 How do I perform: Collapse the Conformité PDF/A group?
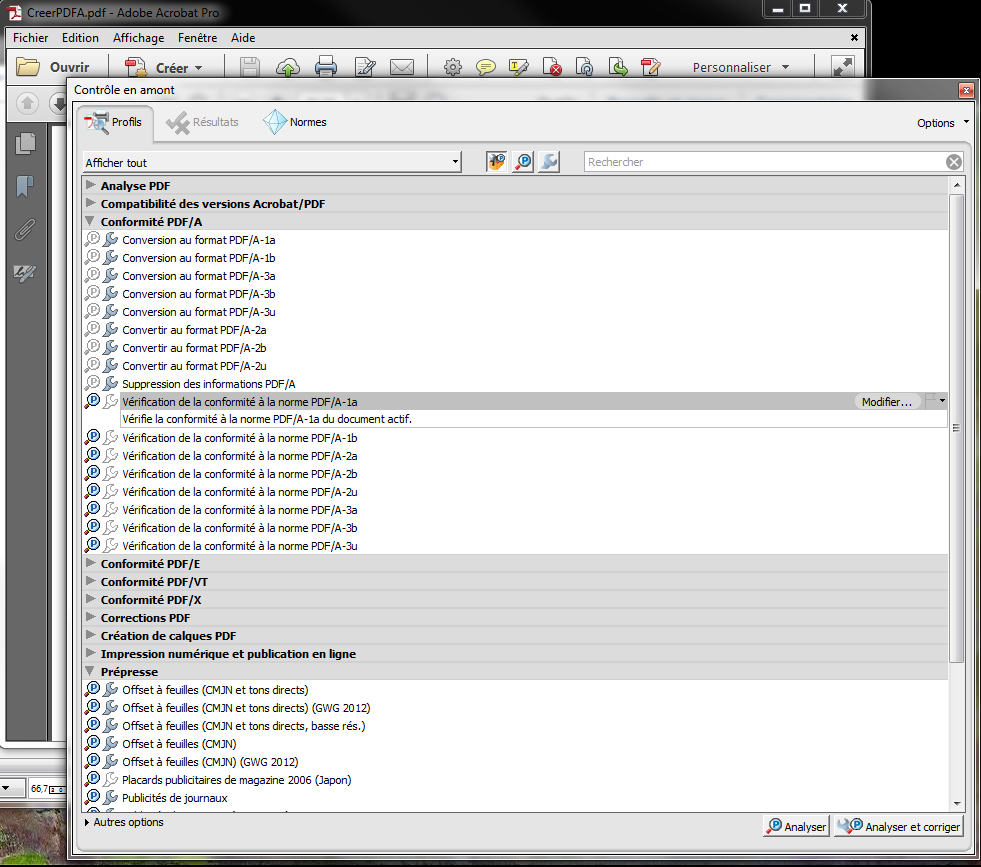[x=91, y=222]
